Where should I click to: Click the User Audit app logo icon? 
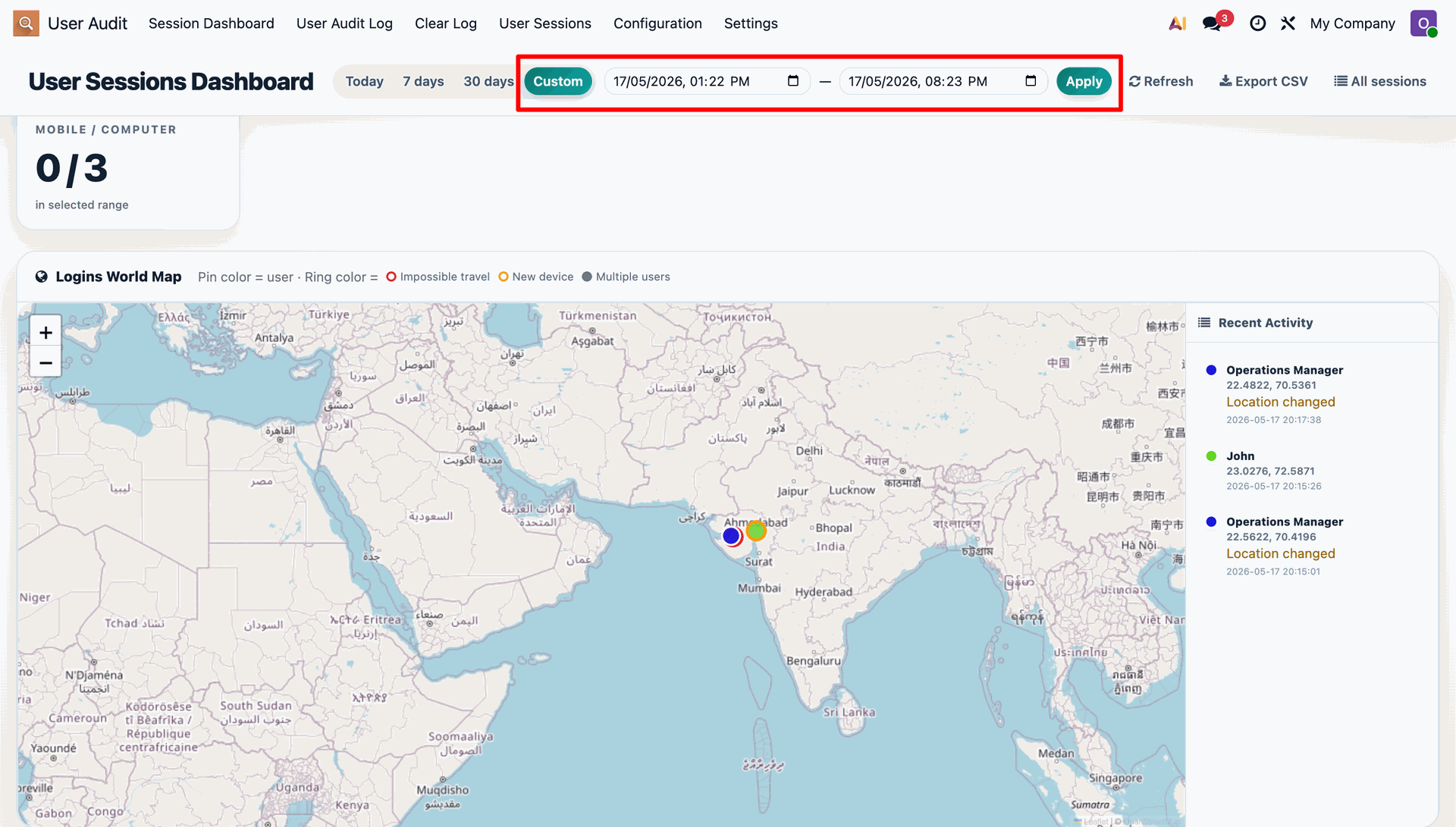[x=26, y=23]
